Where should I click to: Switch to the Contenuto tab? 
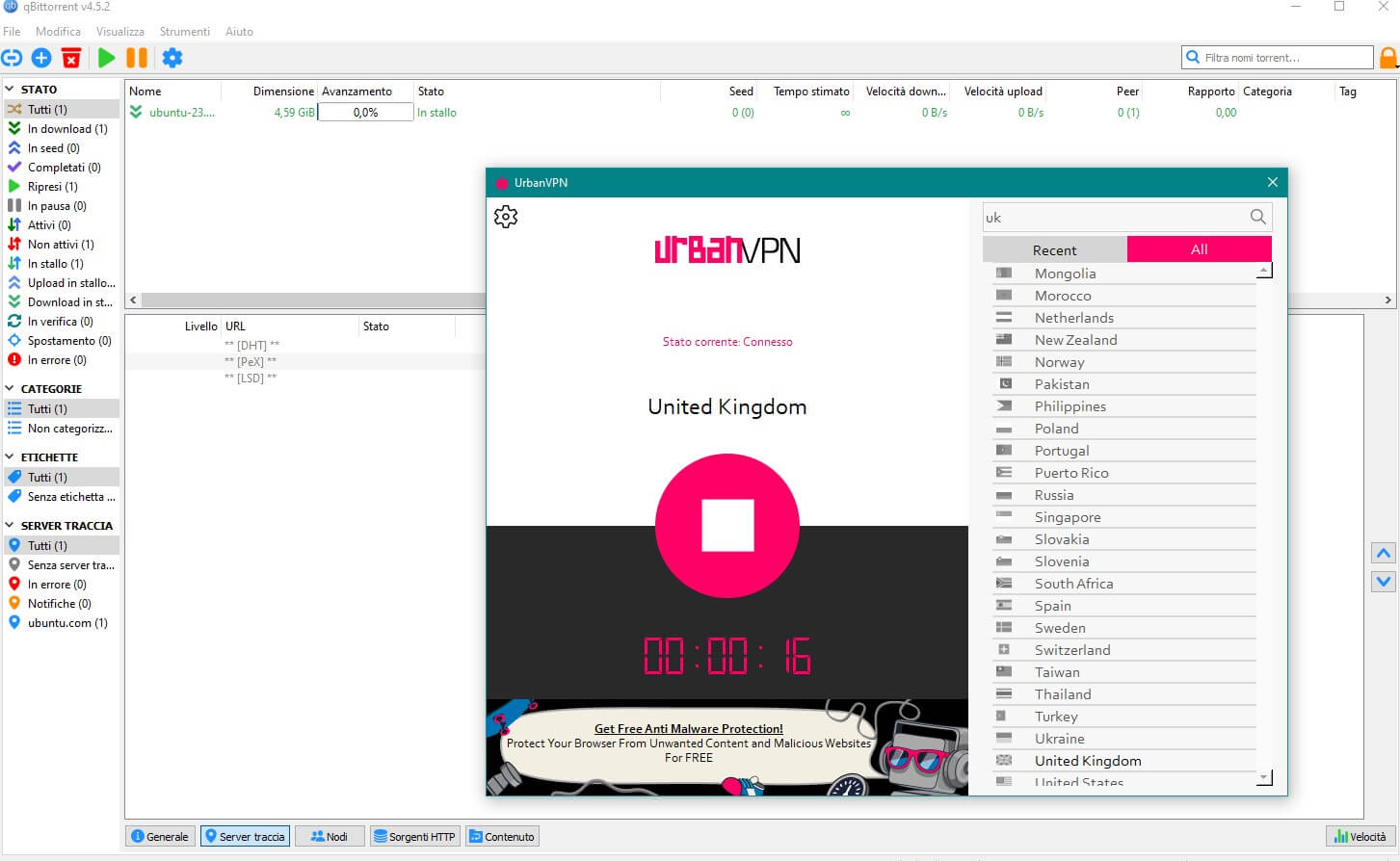point(501,836)
